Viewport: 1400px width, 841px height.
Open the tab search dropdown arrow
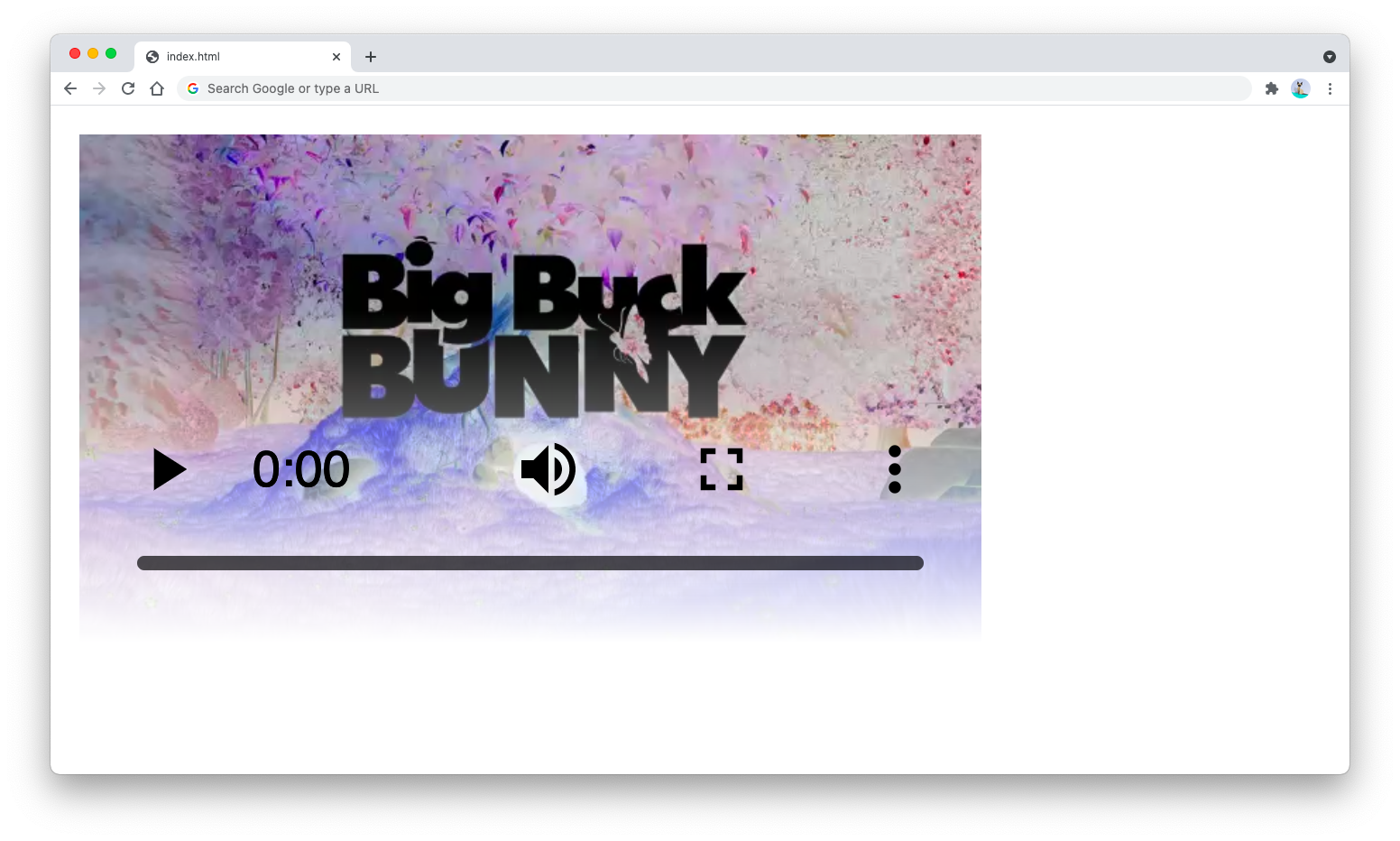tap(1330, 57)
